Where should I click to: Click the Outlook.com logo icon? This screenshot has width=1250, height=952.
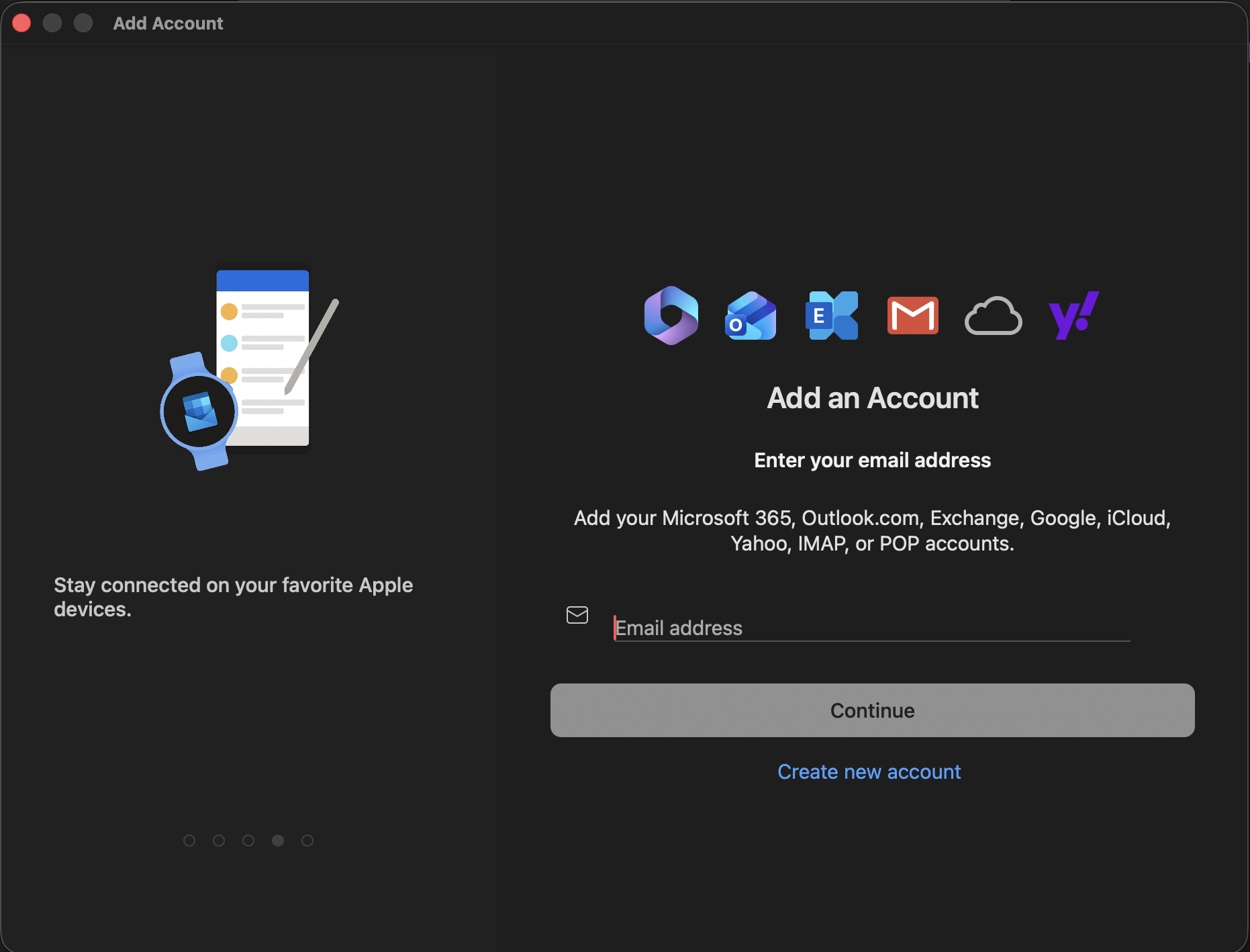click(x=751, y=316)
